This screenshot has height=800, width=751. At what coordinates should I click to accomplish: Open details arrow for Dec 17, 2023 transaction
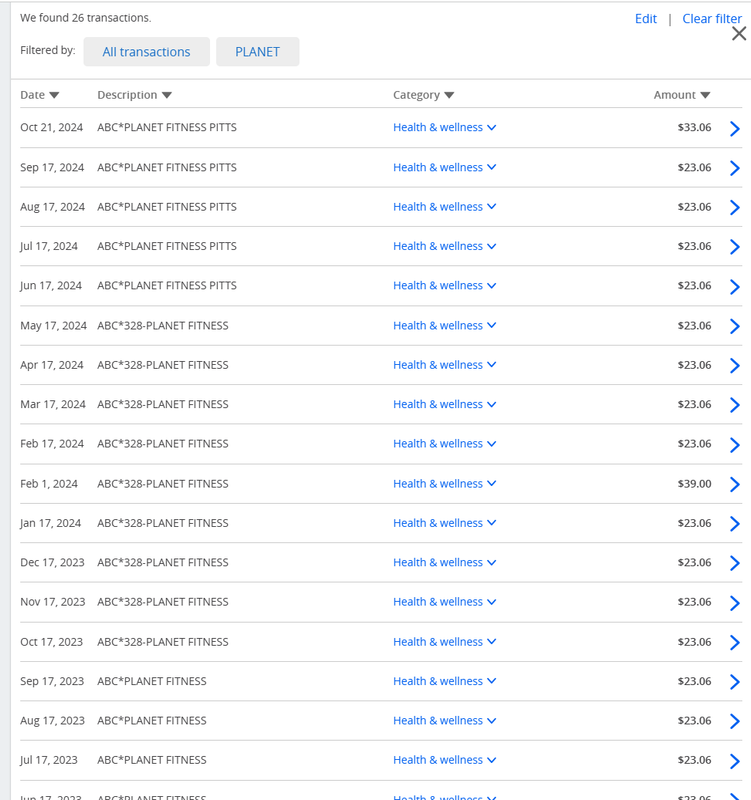click(735, 563)
